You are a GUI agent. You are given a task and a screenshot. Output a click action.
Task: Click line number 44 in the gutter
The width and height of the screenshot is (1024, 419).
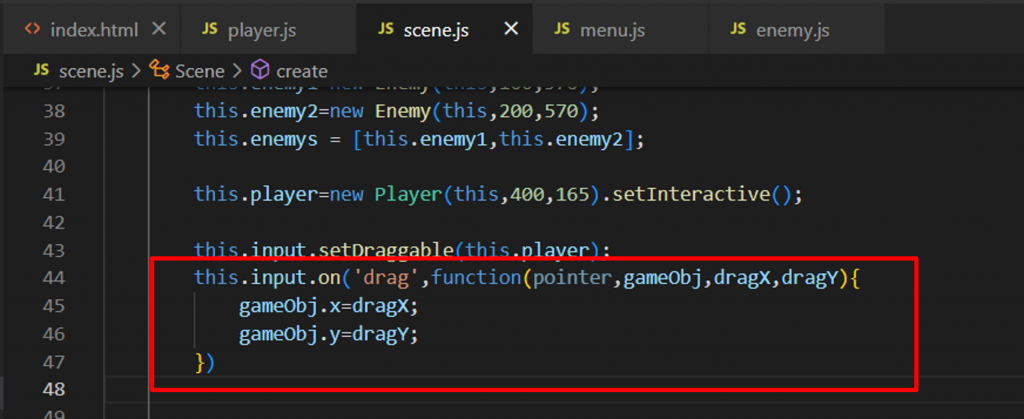(x=56, y=279)
